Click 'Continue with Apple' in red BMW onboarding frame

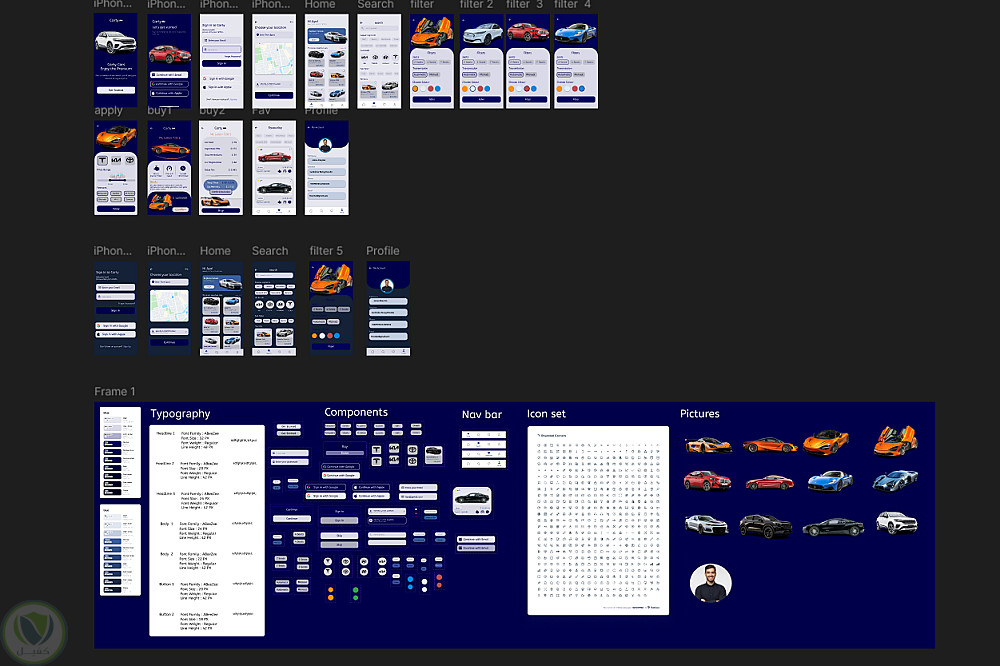coord(169,93)
